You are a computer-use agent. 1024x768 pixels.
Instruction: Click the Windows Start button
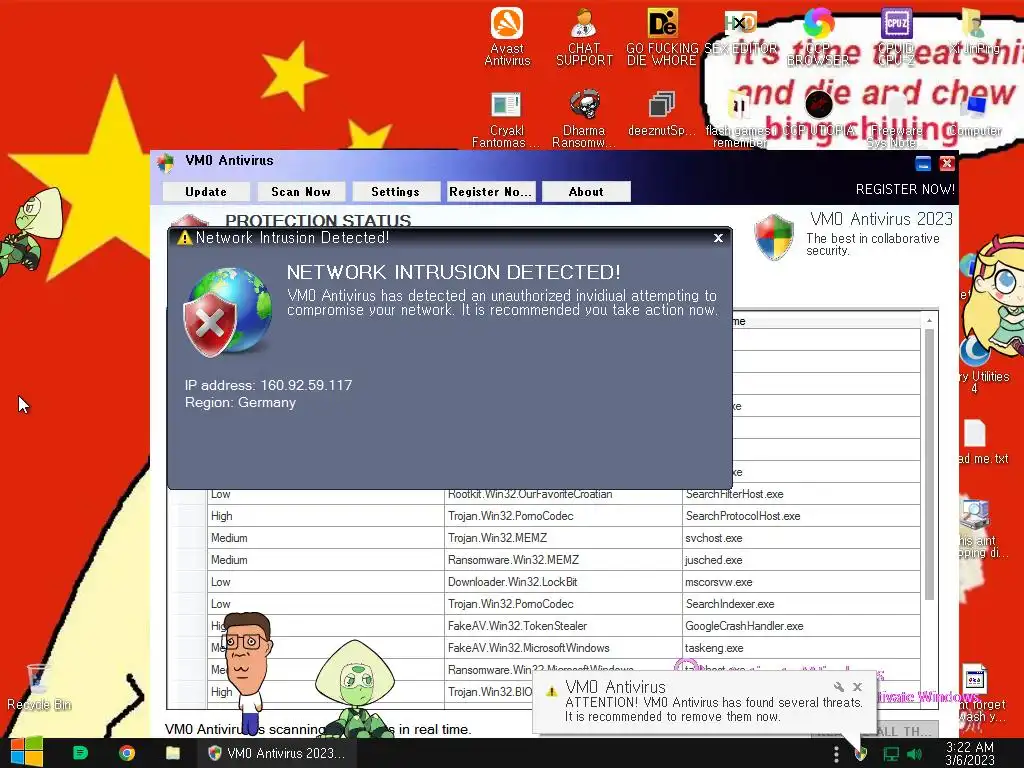pyautogui.click(x=26, y=752)
